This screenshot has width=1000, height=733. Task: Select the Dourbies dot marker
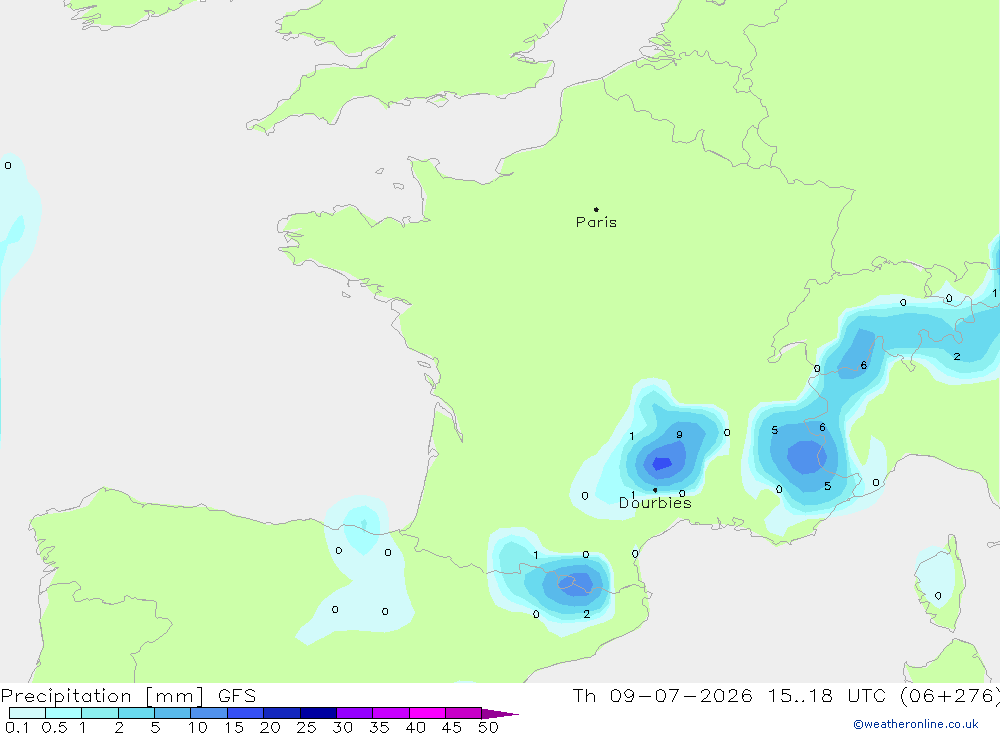[x=655, y=490]
